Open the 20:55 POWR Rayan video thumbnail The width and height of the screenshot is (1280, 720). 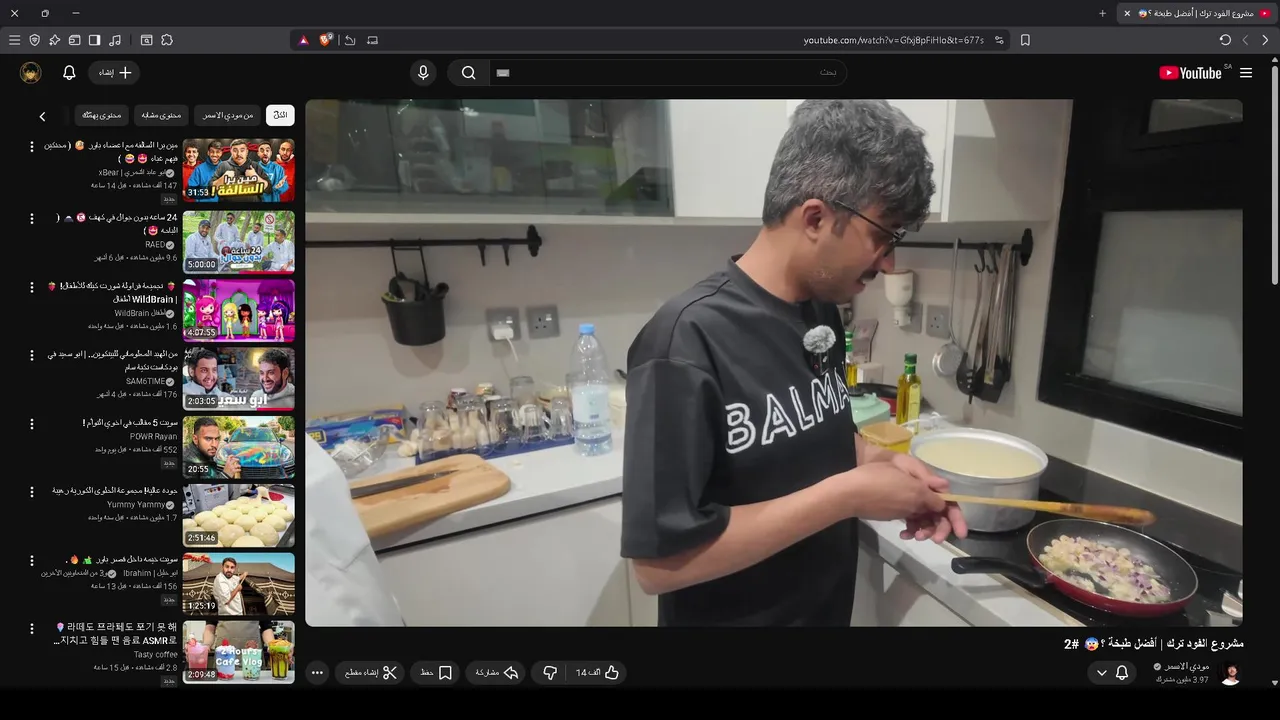(239, 447)
